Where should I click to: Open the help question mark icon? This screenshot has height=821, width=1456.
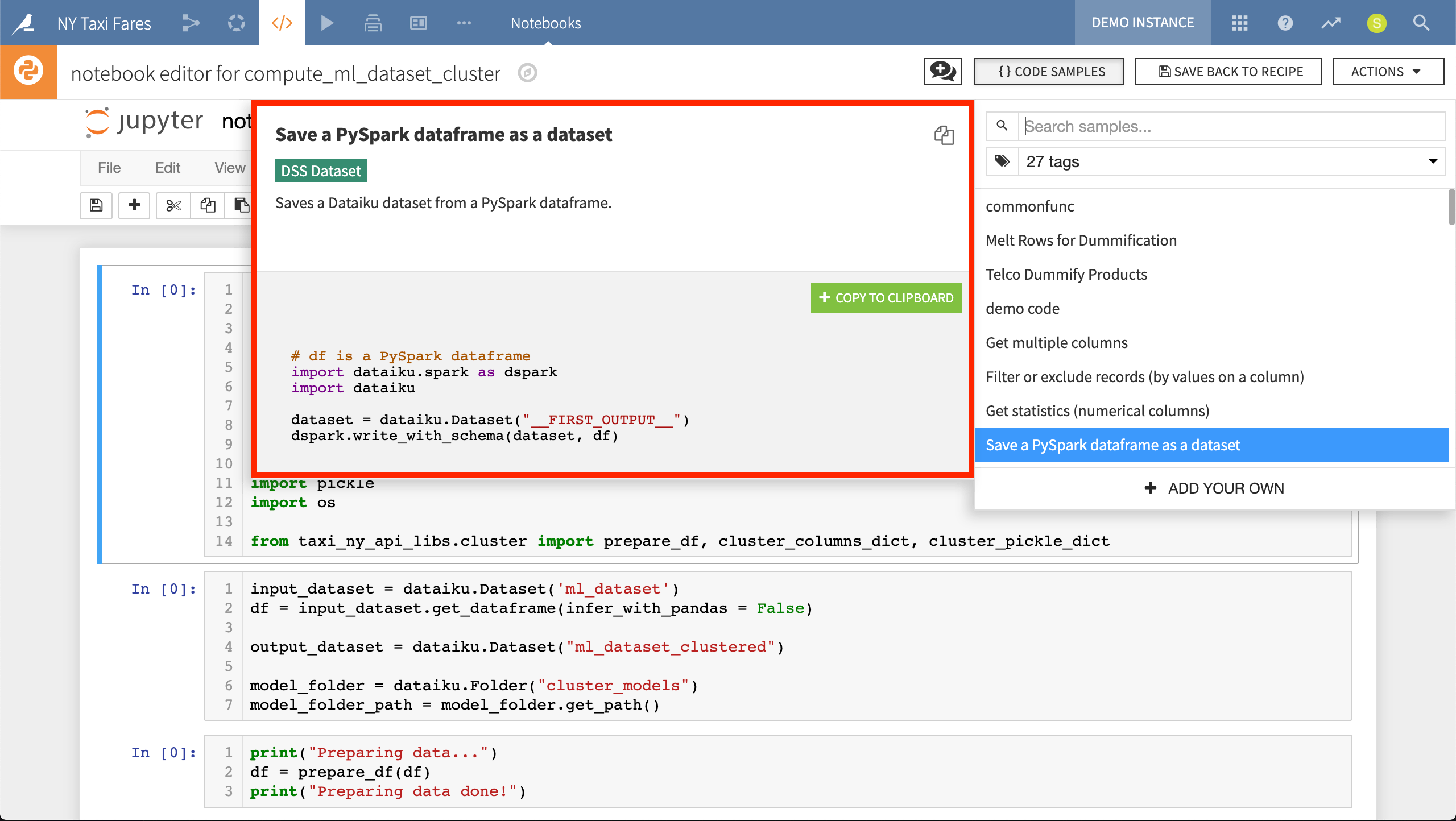1285,23
